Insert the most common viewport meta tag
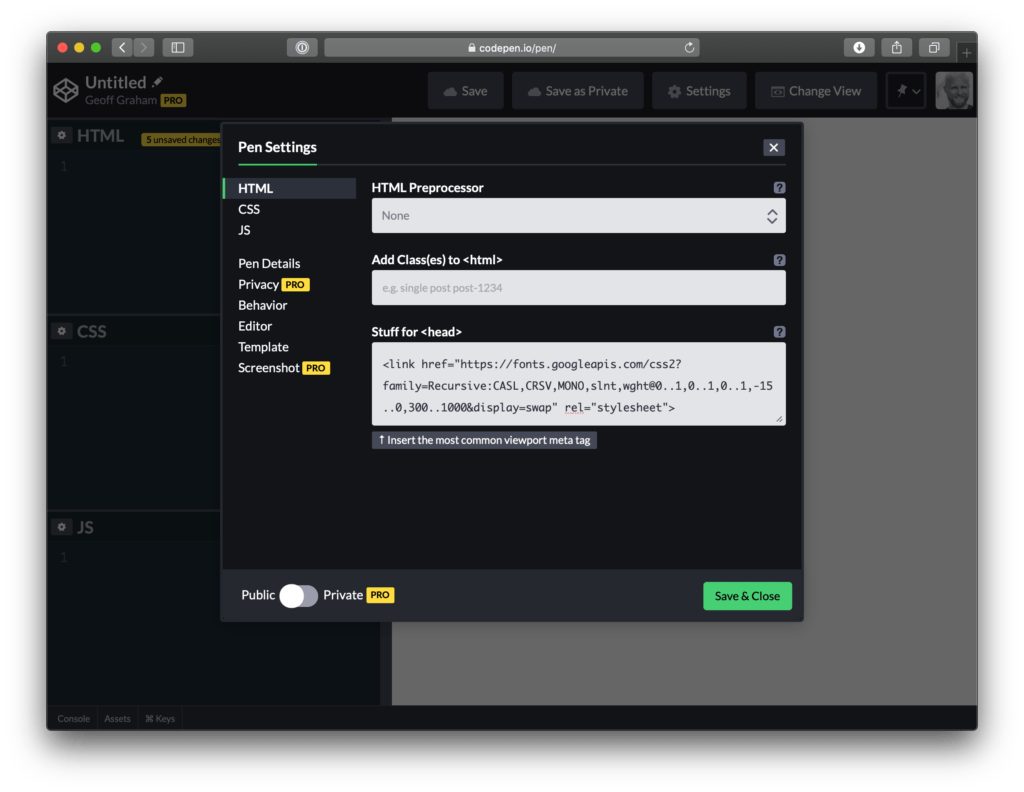 coord(484,440)
